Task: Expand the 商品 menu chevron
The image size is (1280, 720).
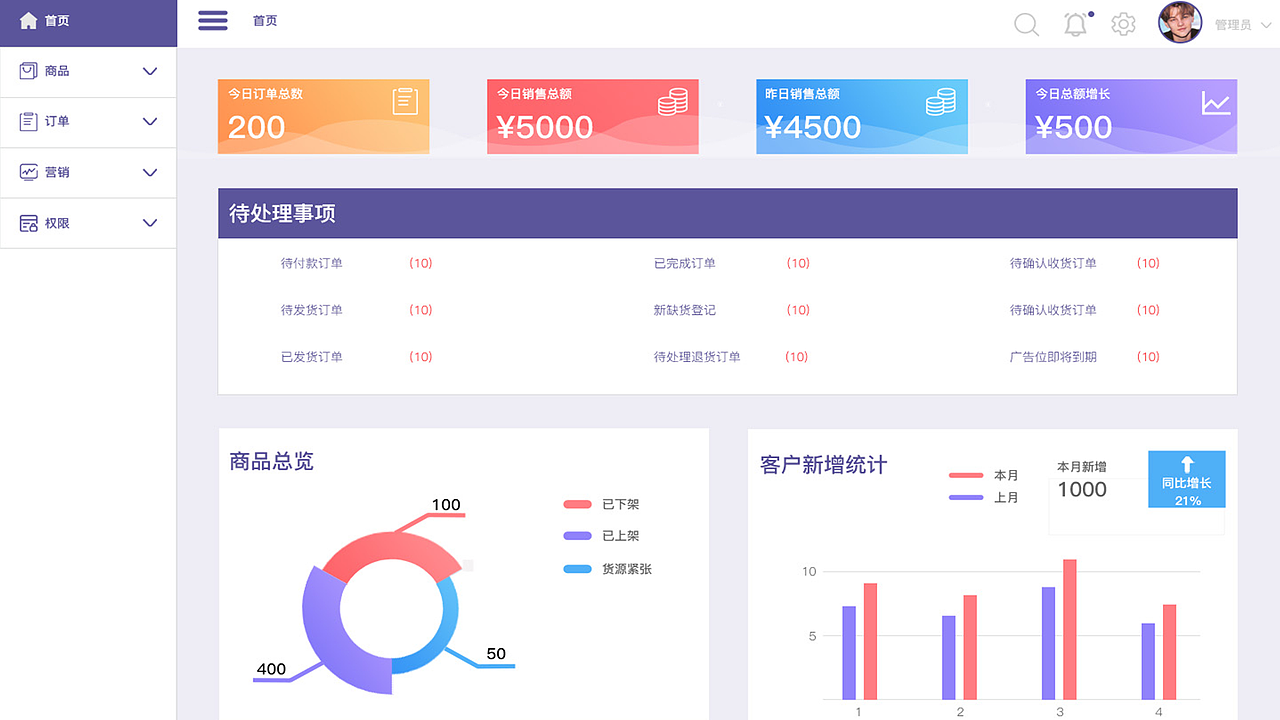Action: 150,71
